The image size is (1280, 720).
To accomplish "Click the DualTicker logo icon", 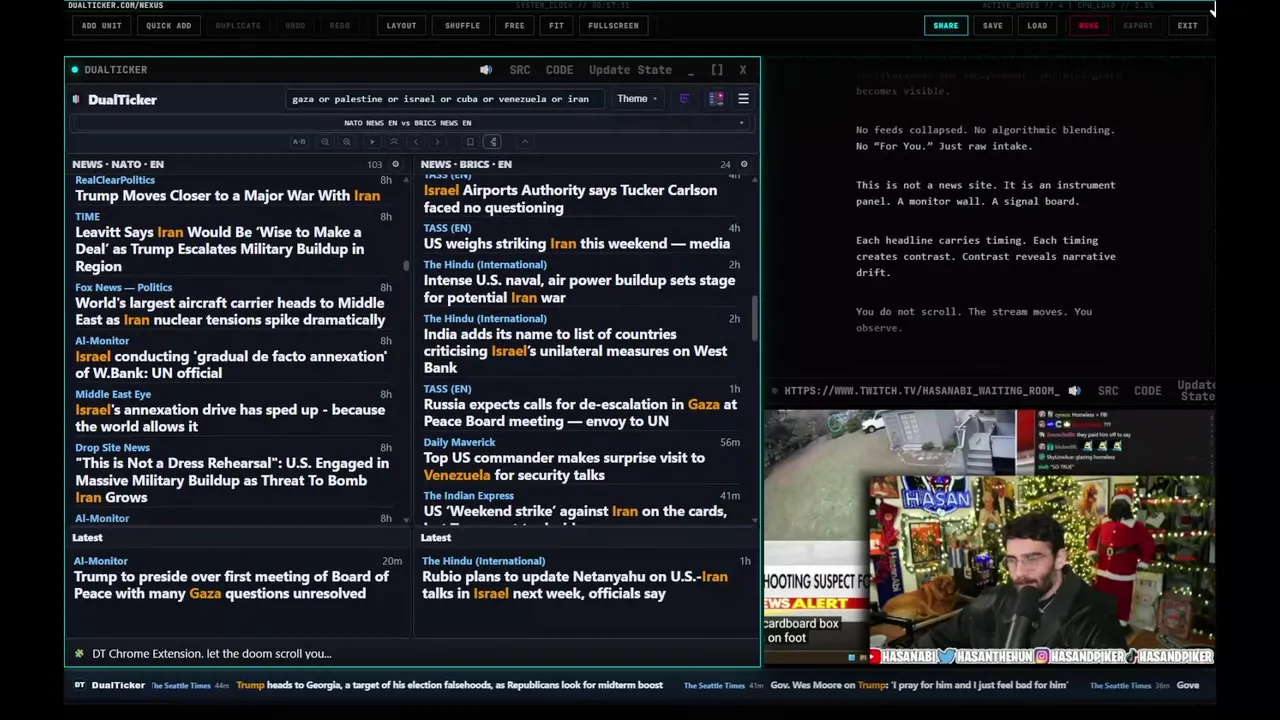I will point(76,99).
